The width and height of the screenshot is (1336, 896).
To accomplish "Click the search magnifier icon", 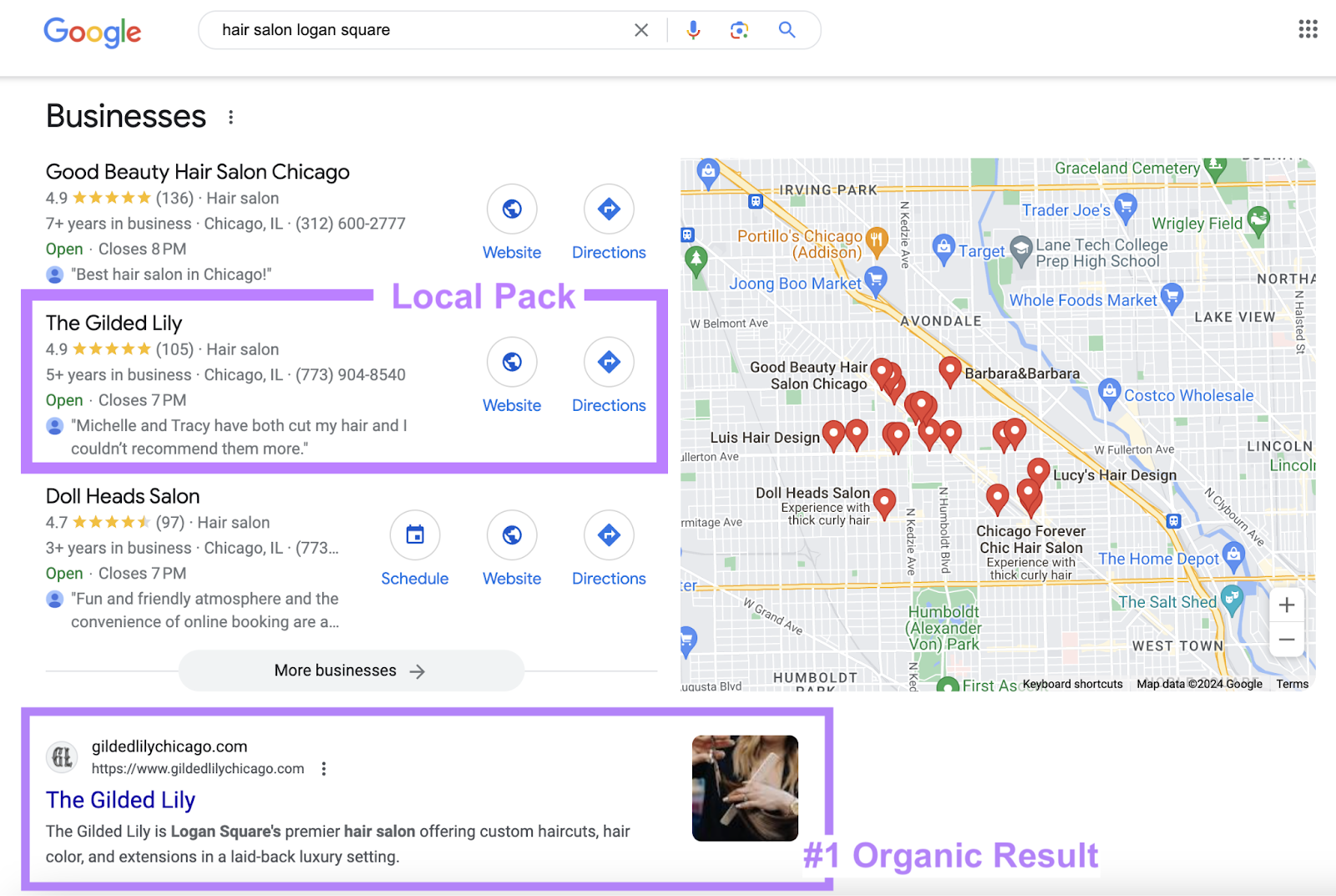I will [786, 29].
